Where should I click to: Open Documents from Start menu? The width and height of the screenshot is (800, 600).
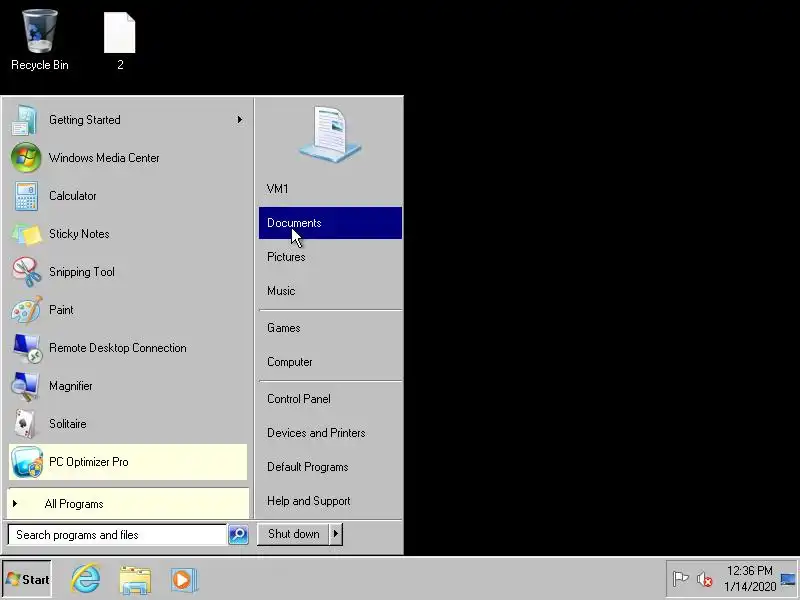[330, 223]
